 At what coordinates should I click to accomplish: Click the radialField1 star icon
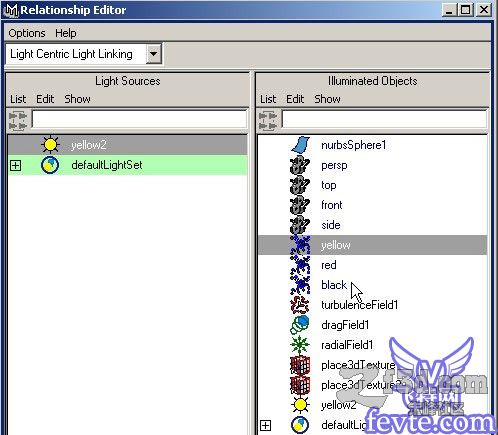[x=300, y=345]
